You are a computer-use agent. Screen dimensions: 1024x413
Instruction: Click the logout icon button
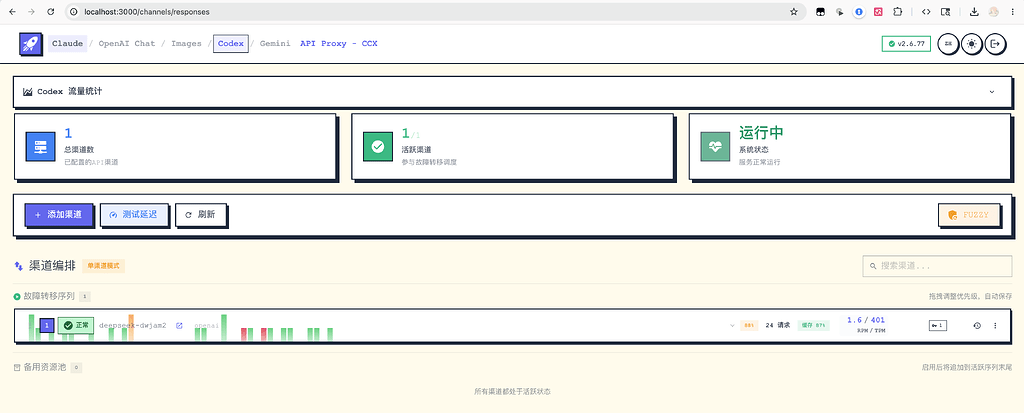[995, 44]
